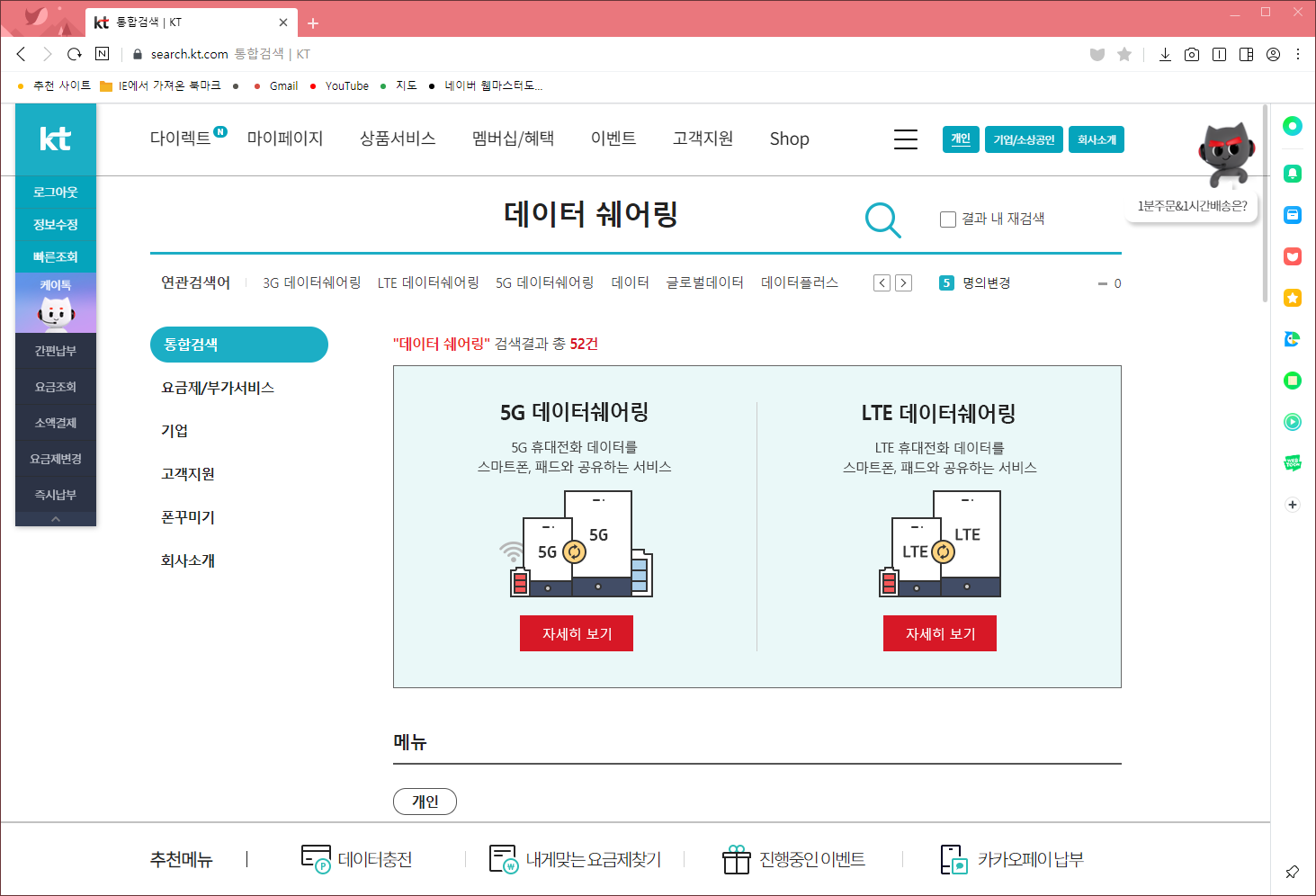The height and width of the screenshot is (896, 1316).
Task: Click the search magnifier icon
Action: 882,220
